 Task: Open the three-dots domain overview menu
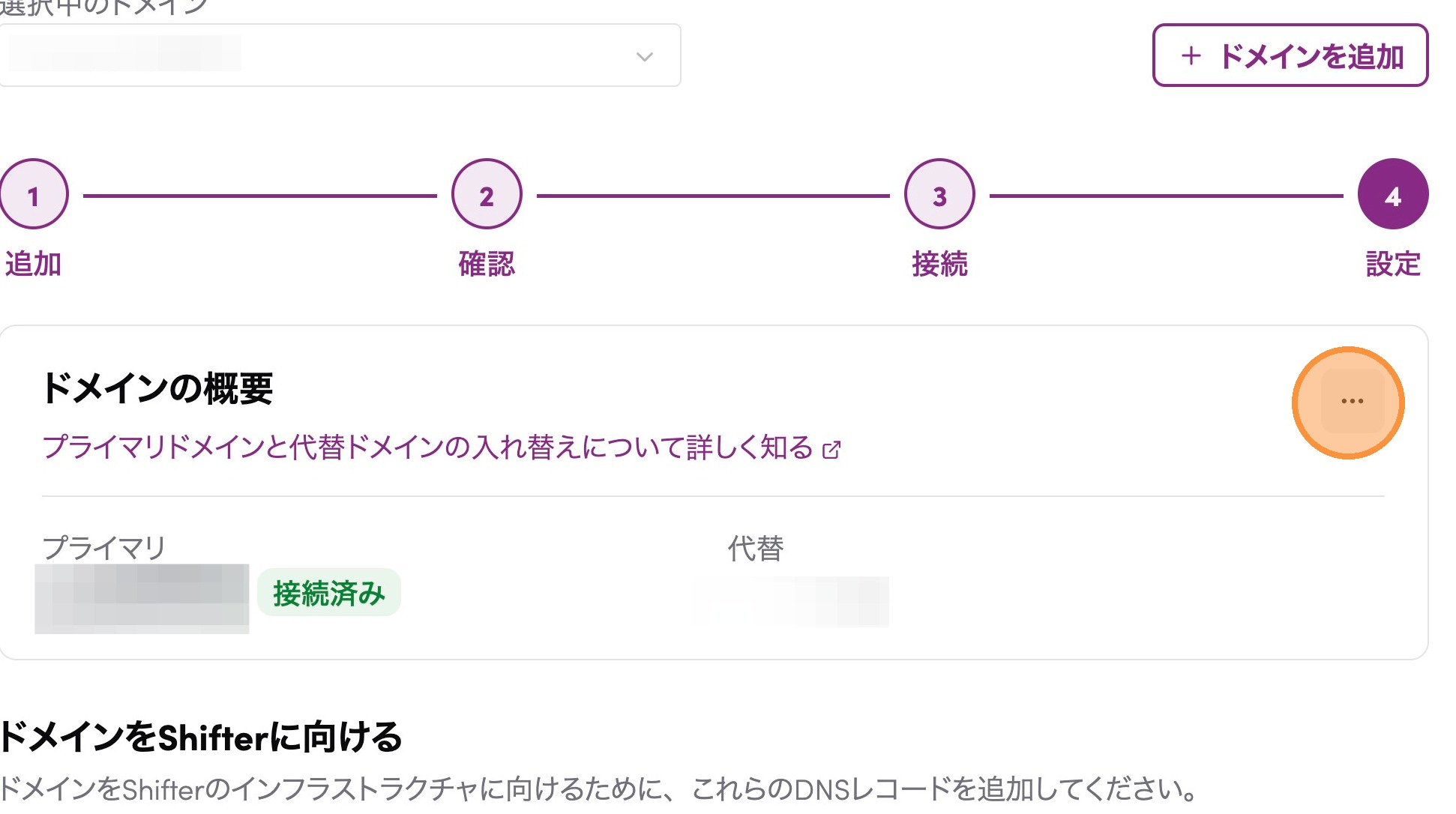[x=1352, y=402]
